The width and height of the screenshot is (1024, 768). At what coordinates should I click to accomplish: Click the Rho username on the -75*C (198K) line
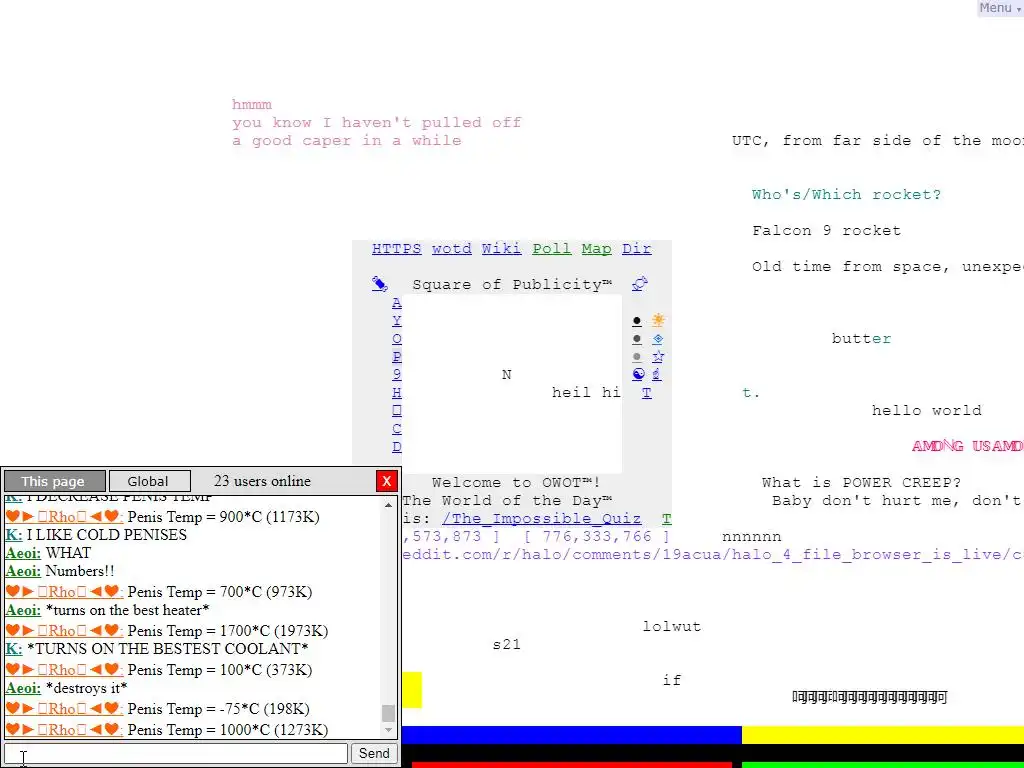tap(64, 709)
